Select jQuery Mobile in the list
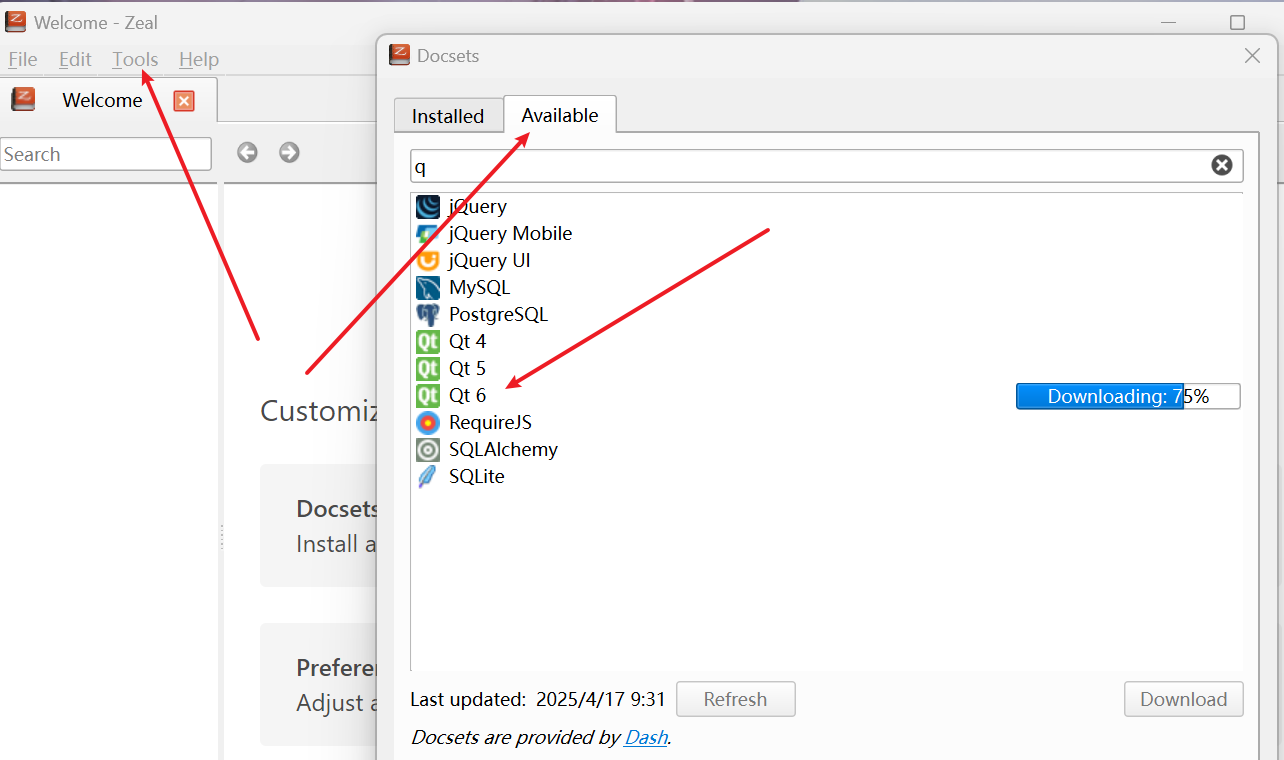 click(x=826, y=234)
